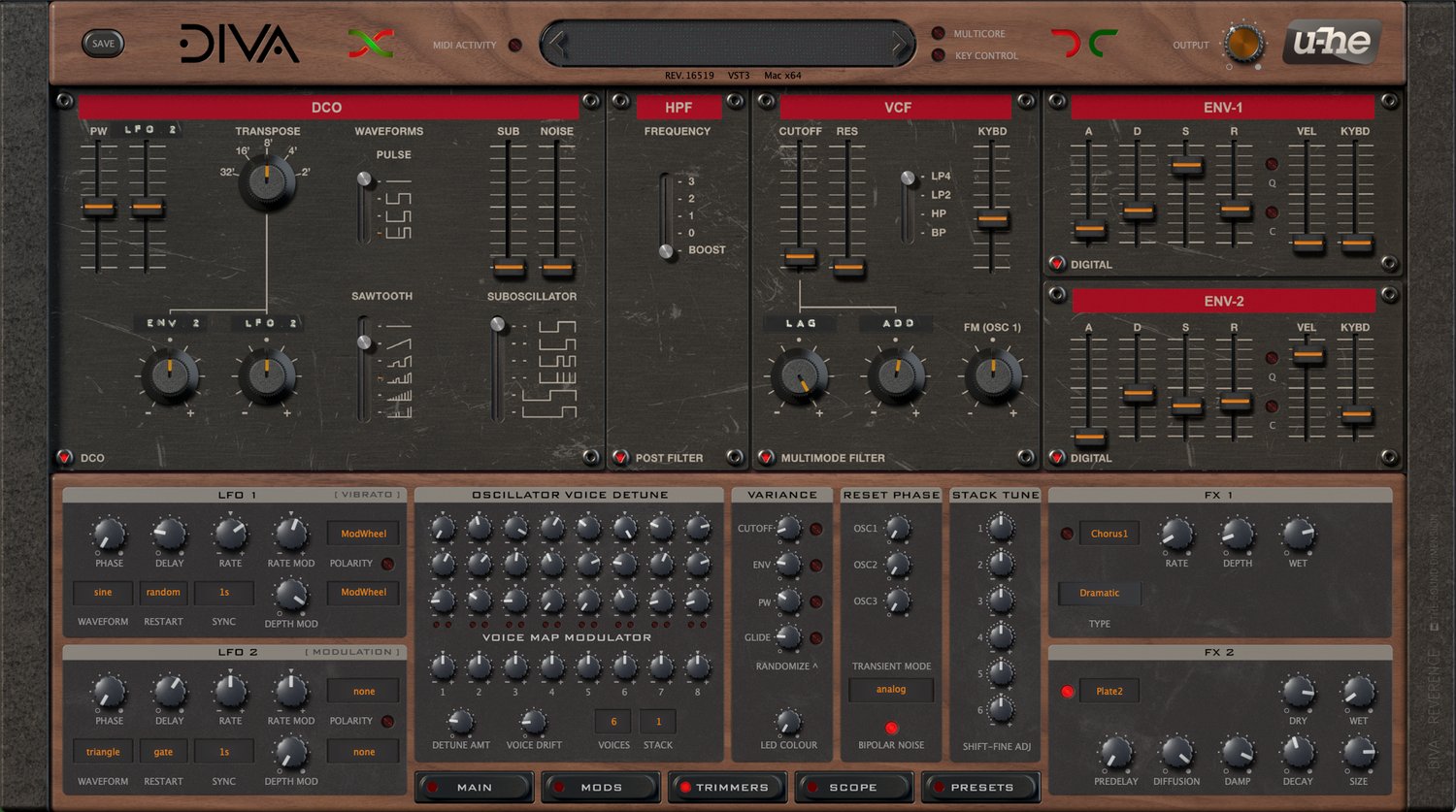The image size is (1456, 812).
Task: Click the VCF RES slider handle
Action: pyautogui.click(x=848, y=266)
